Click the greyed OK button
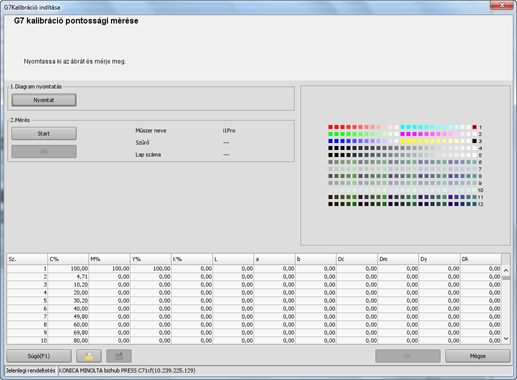The image size is (517, 380). tap(407, 356)
